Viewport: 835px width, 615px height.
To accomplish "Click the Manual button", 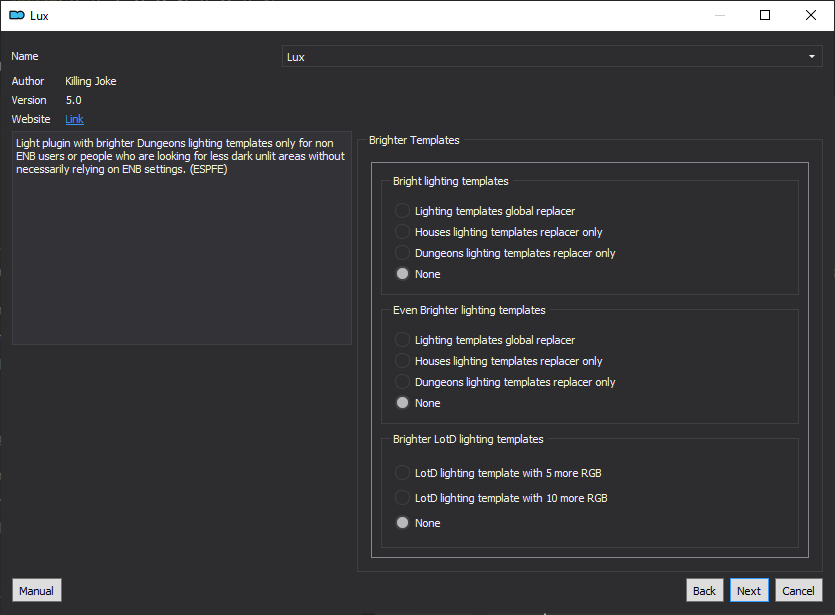I will pos(37,591).
